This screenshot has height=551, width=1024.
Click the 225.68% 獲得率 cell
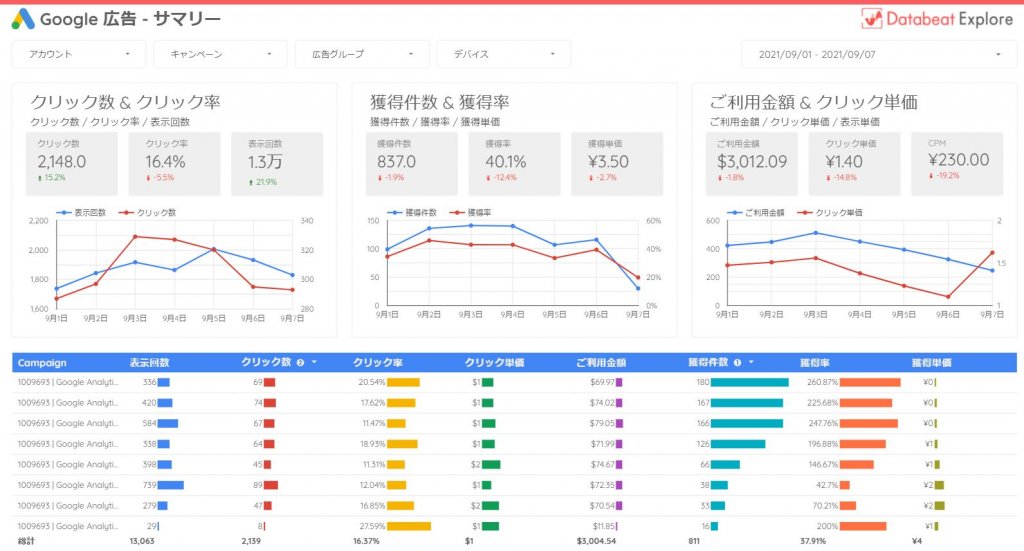coord(822,403)
